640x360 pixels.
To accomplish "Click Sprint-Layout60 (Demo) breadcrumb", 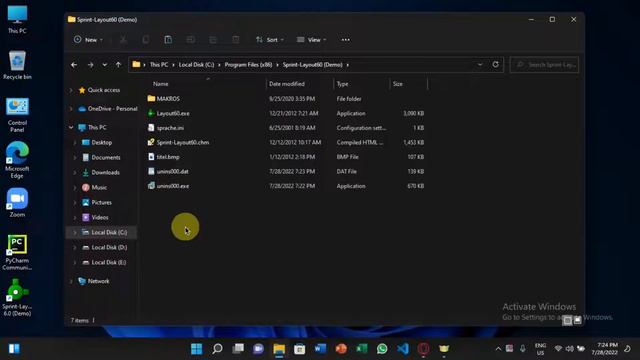I will pyautogui.click(x=312, y=64).
